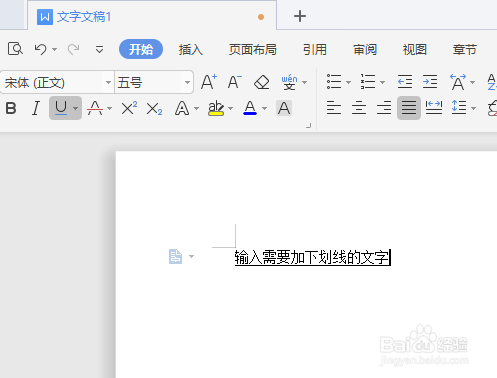Click the sort A-Z icon
497x378 pixels.
pos(492,82)
